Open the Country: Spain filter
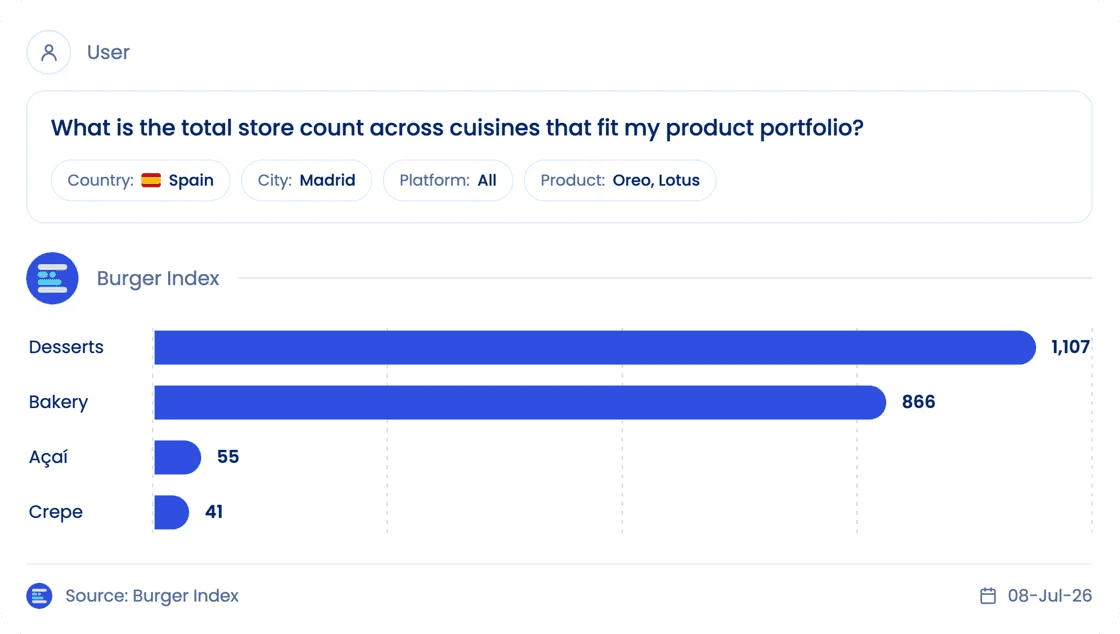 coord(141,180)
